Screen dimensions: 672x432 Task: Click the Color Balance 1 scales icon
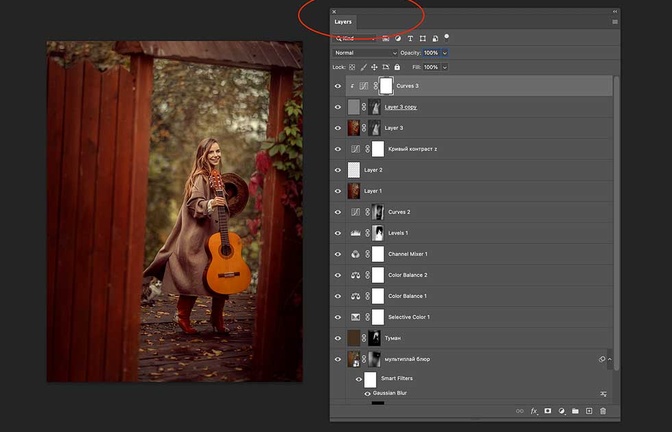tap(355, 296)
